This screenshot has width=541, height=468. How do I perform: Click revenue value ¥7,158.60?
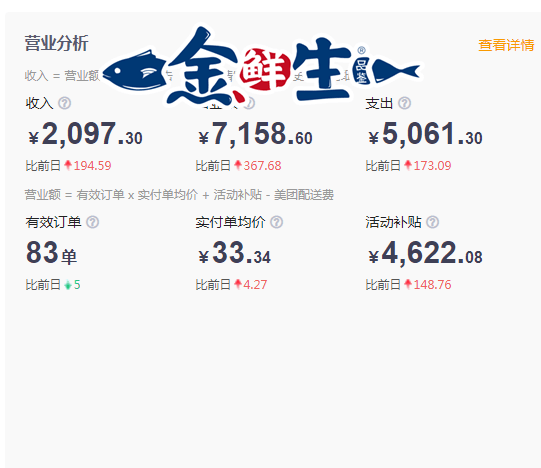255,134
